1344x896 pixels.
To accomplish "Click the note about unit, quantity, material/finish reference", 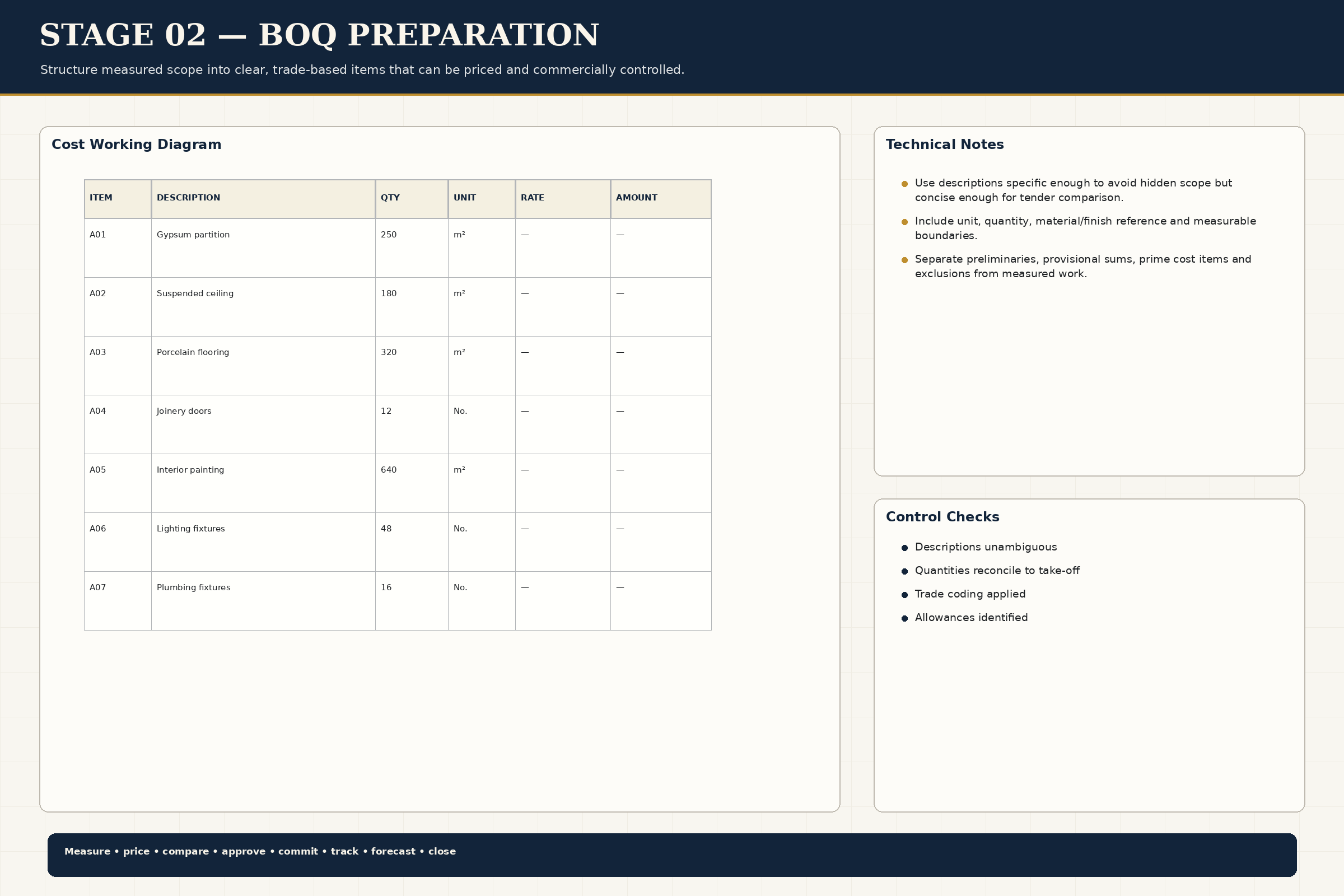I will [1085, 228].
